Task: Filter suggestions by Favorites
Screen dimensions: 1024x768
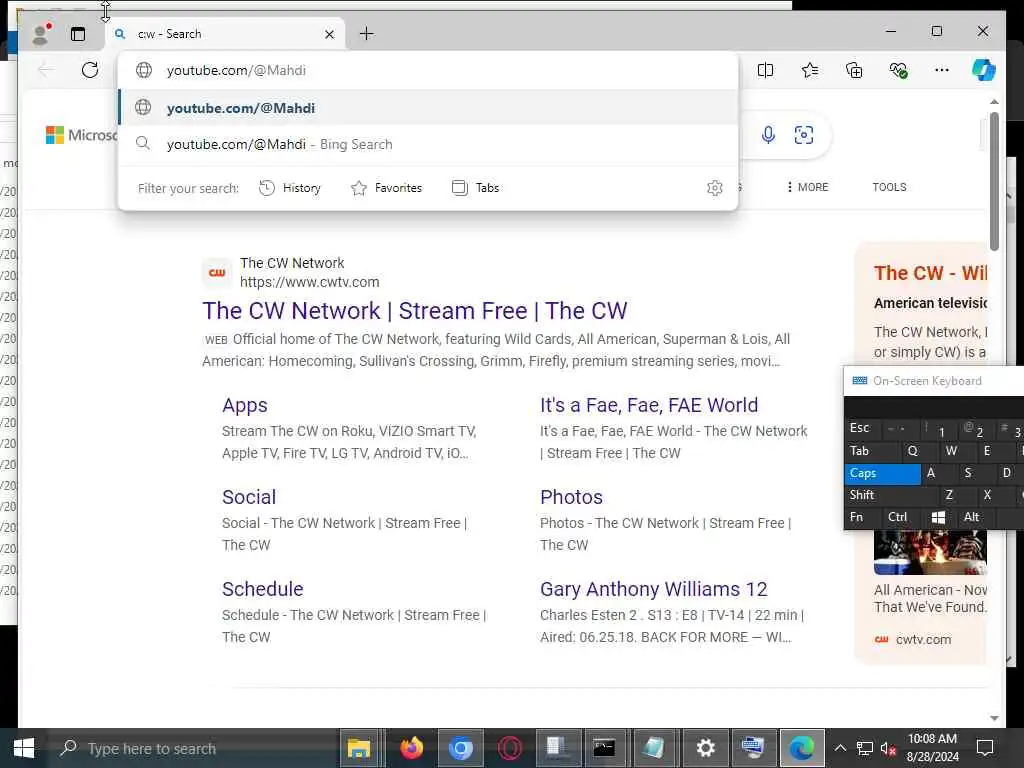Action: 386,188
